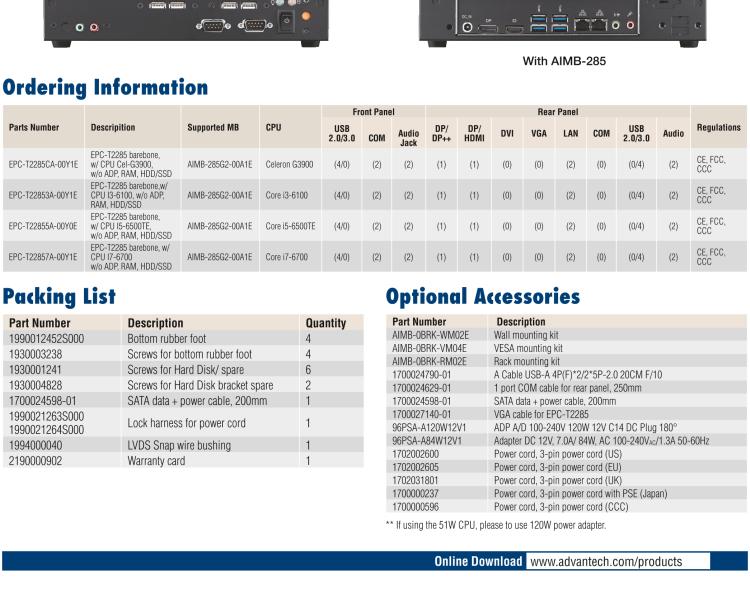Click the Rear Panel column group header
The image size is (750, 591).
pyautogui.click(x=558, y=112)
